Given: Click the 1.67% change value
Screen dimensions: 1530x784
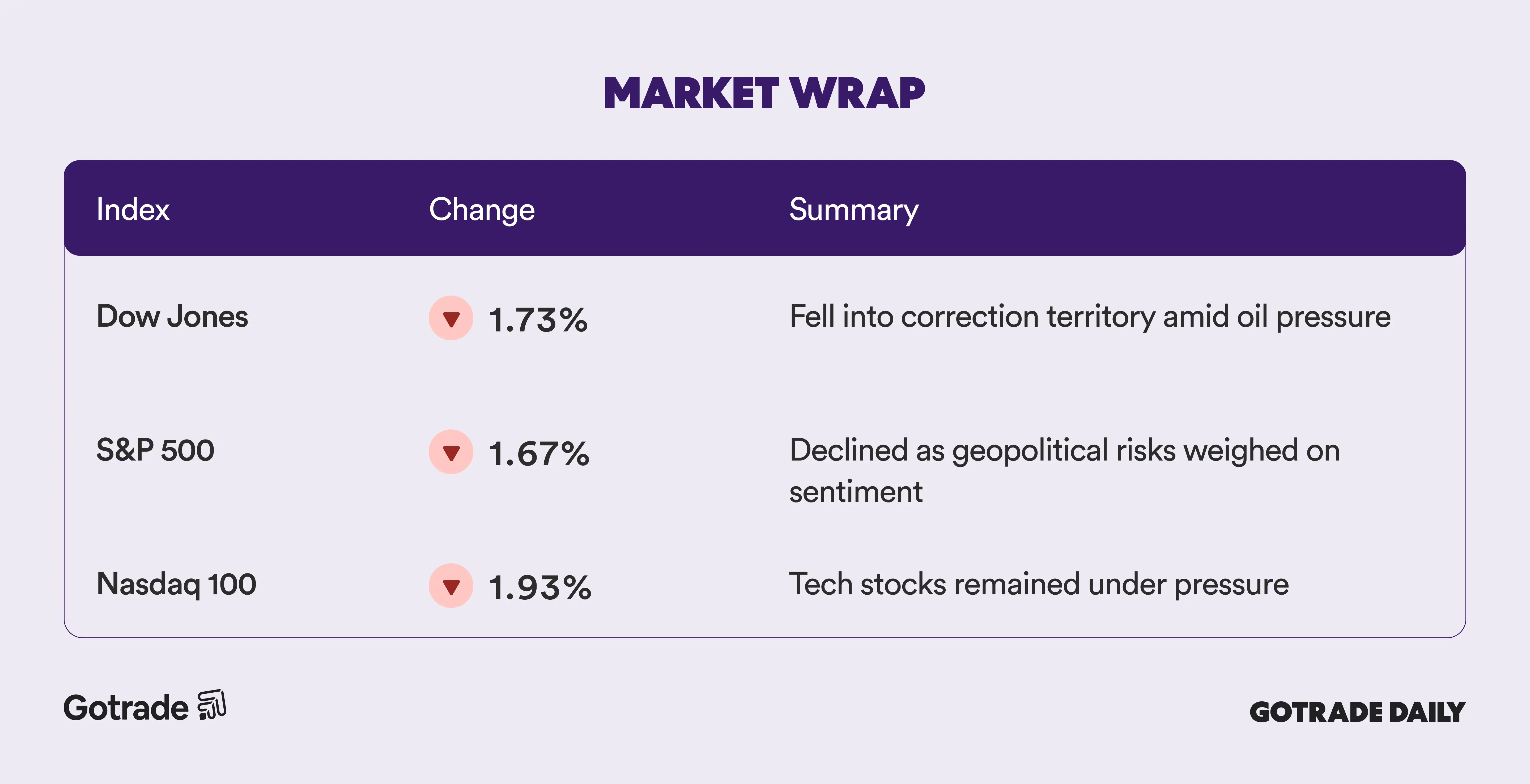Looking at the screenshot, I should click(x=539, y=454).
